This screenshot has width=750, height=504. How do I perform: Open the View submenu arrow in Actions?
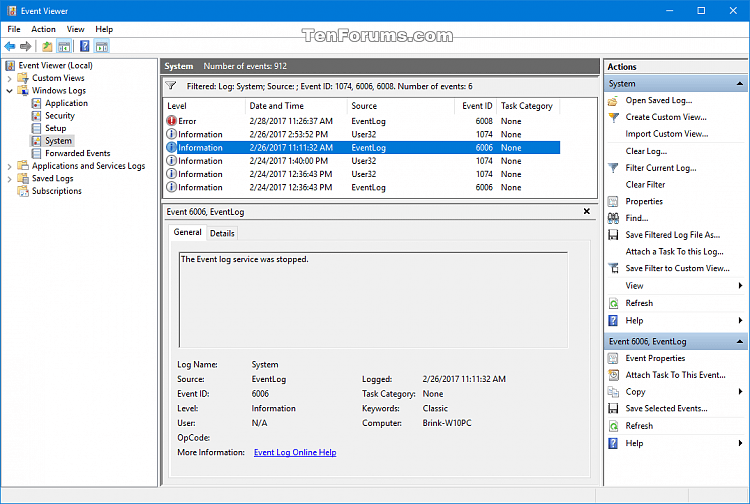coord(740,285)
